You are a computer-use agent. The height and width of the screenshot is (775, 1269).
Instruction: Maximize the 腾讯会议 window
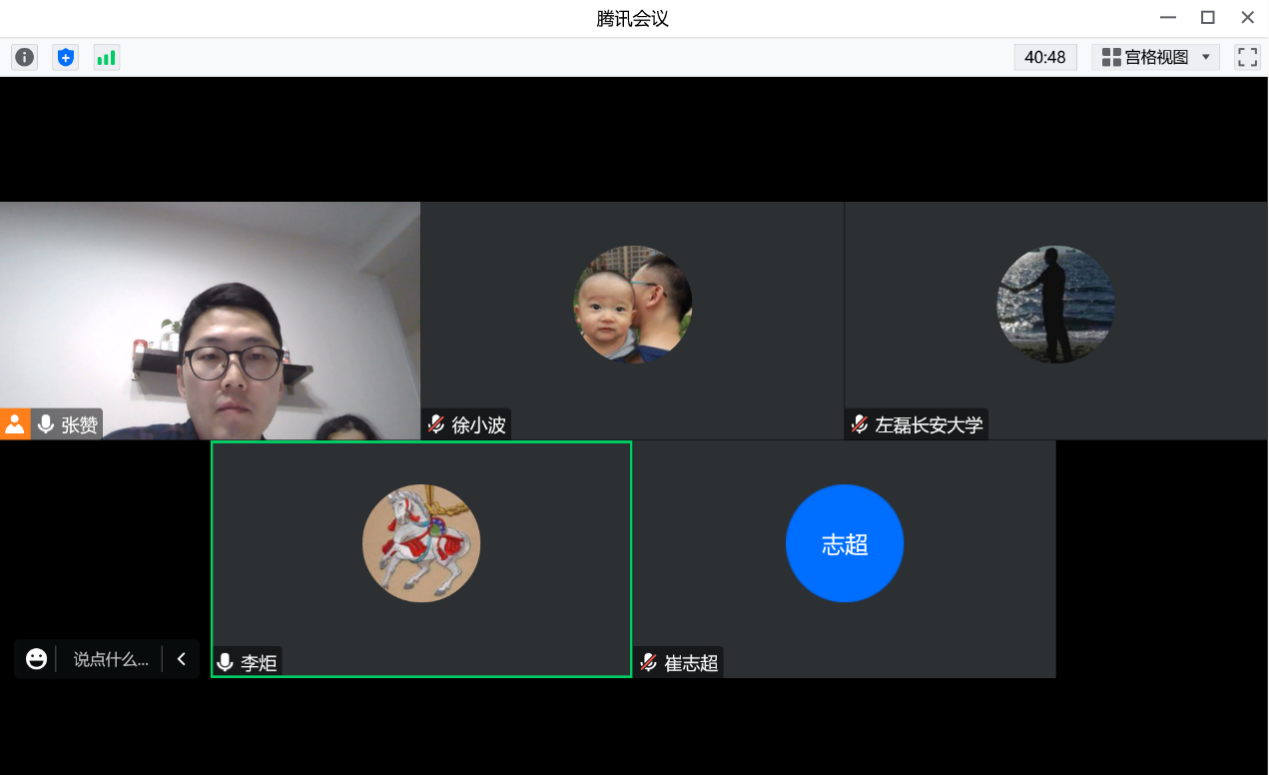[x=1207, y=17]
